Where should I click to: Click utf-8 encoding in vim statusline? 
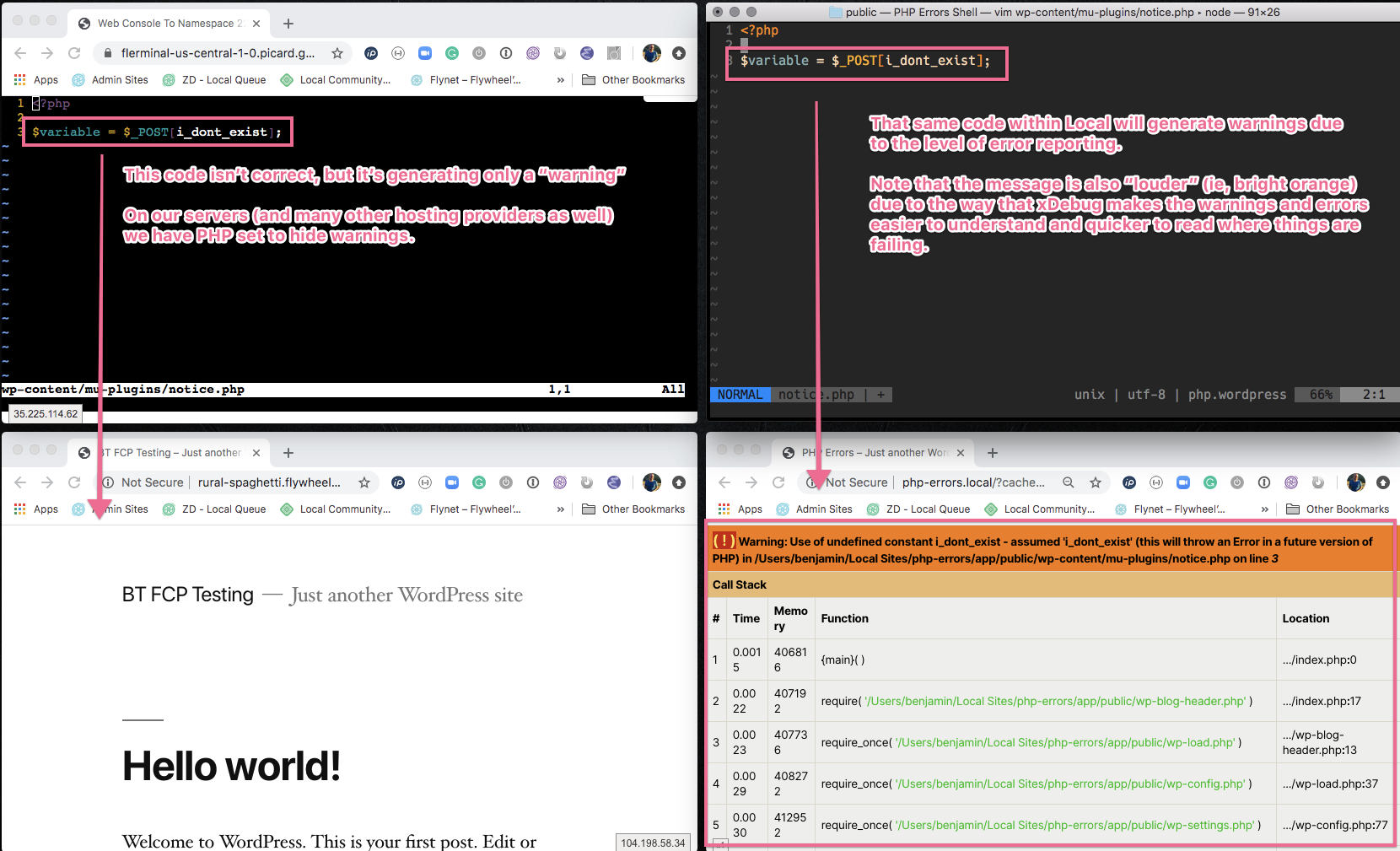coord(1146,395)
